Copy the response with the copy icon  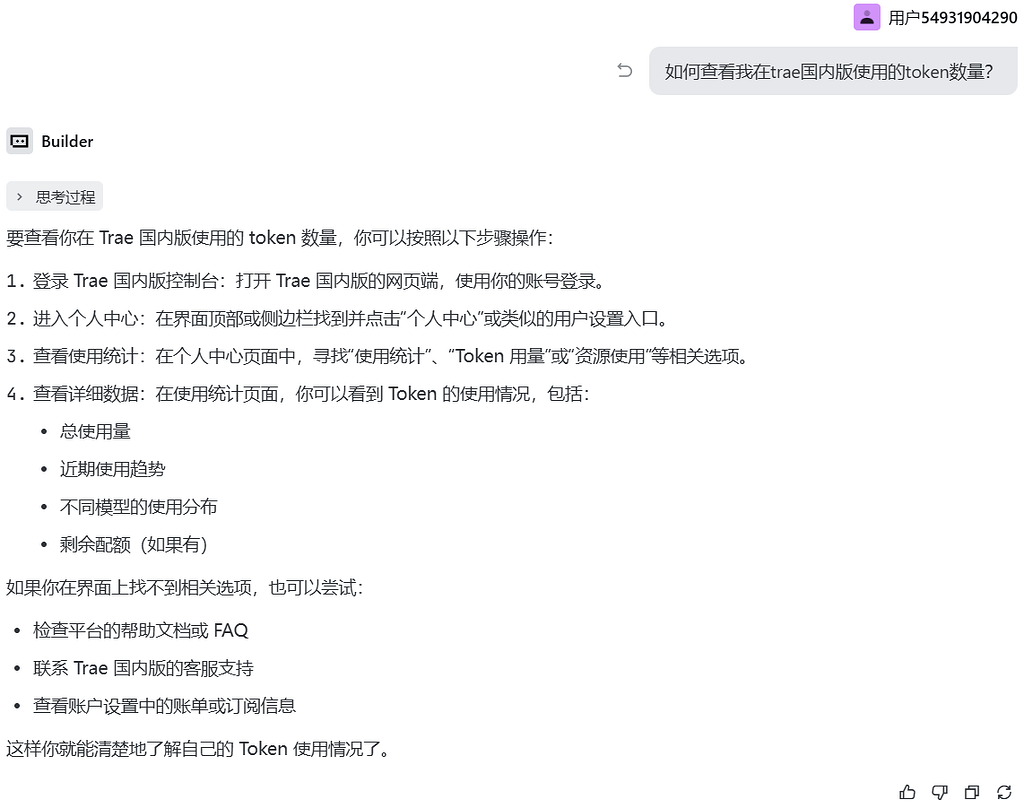tap(972, 792)
